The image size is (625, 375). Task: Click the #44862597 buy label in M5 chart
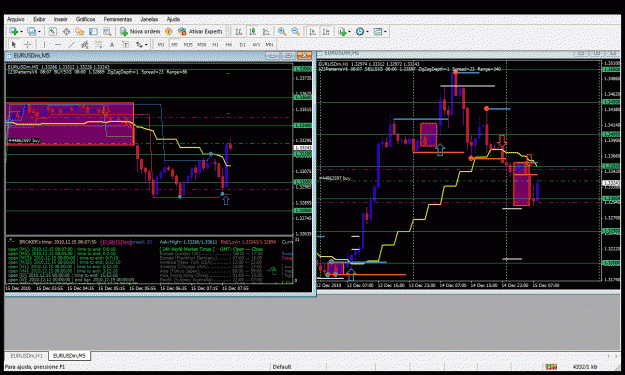[x=24, y=141]
